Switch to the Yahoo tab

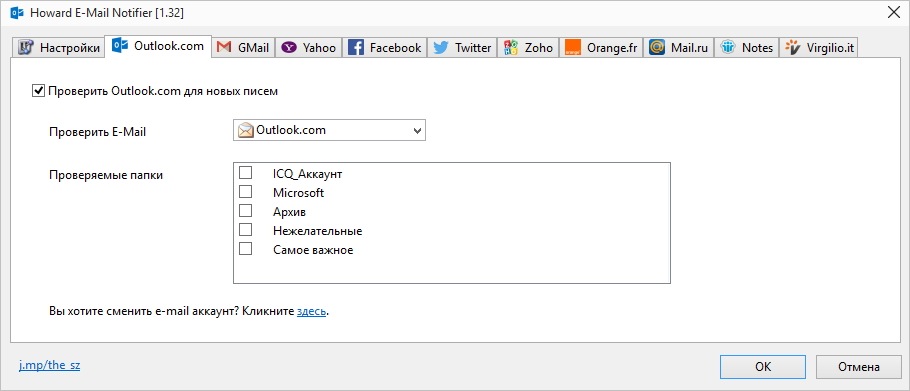[309, 48]
